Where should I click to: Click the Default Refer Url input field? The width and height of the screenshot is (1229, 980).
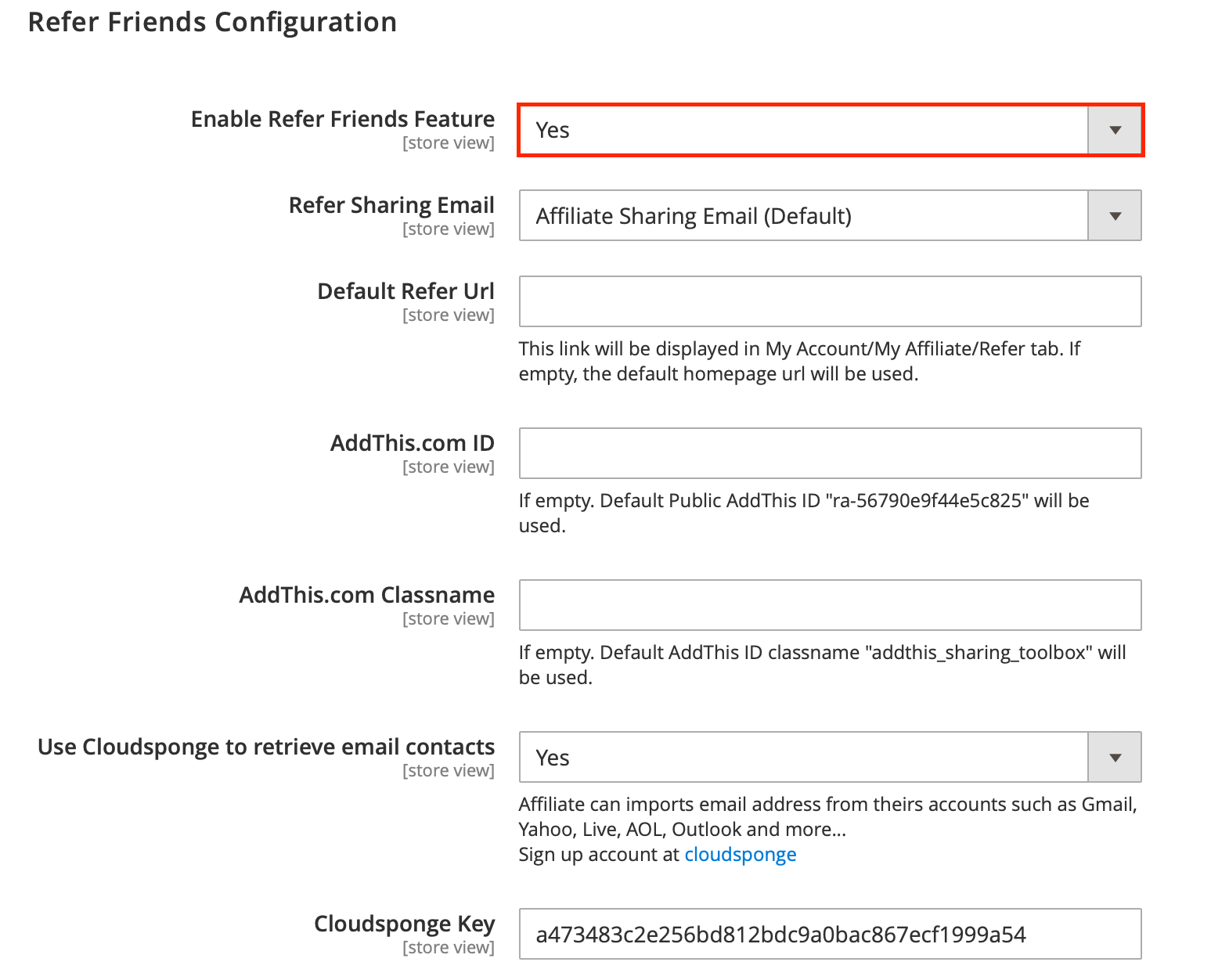pyautogui.click(x=830, y=301)
